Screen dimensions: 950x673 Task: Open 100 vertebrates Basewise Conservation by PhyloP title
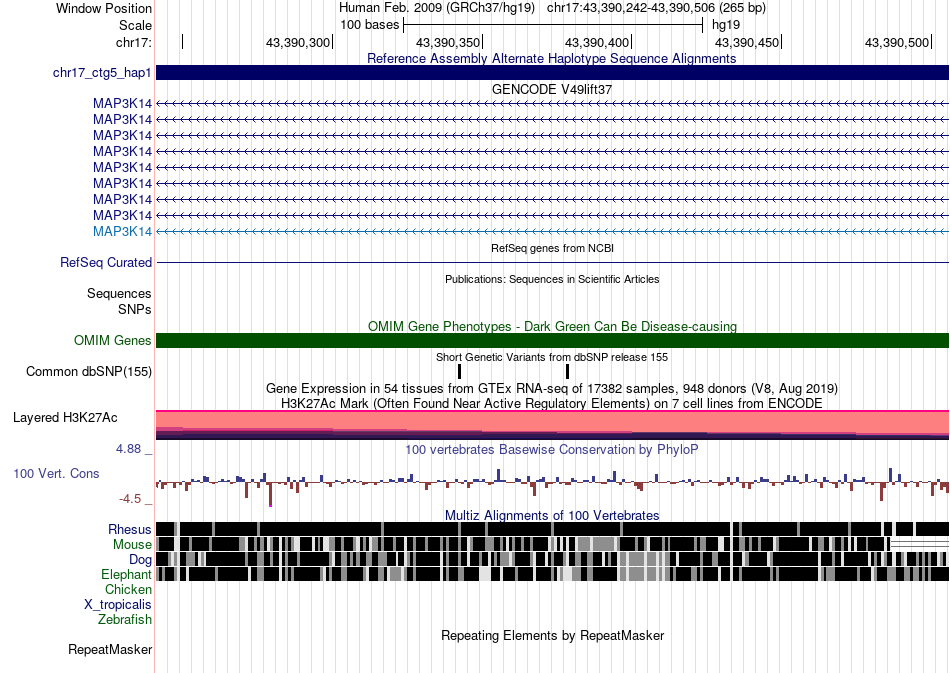(x=552, y=449)
